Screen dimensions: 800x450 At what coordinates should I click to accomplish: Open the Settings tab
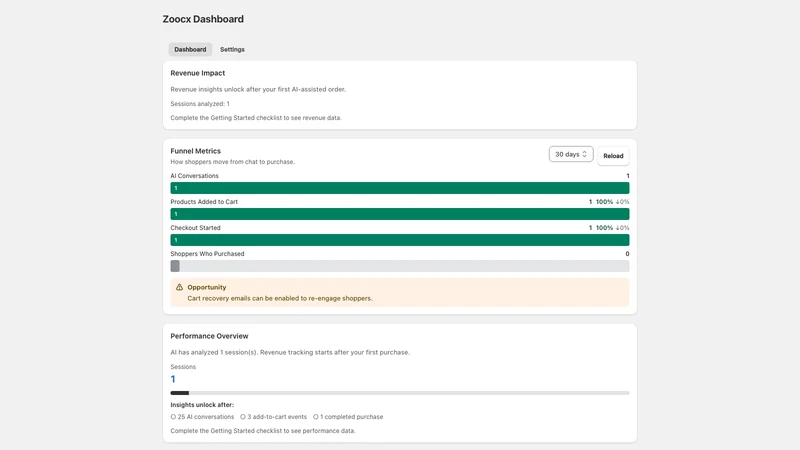click(x=232, y=49)
